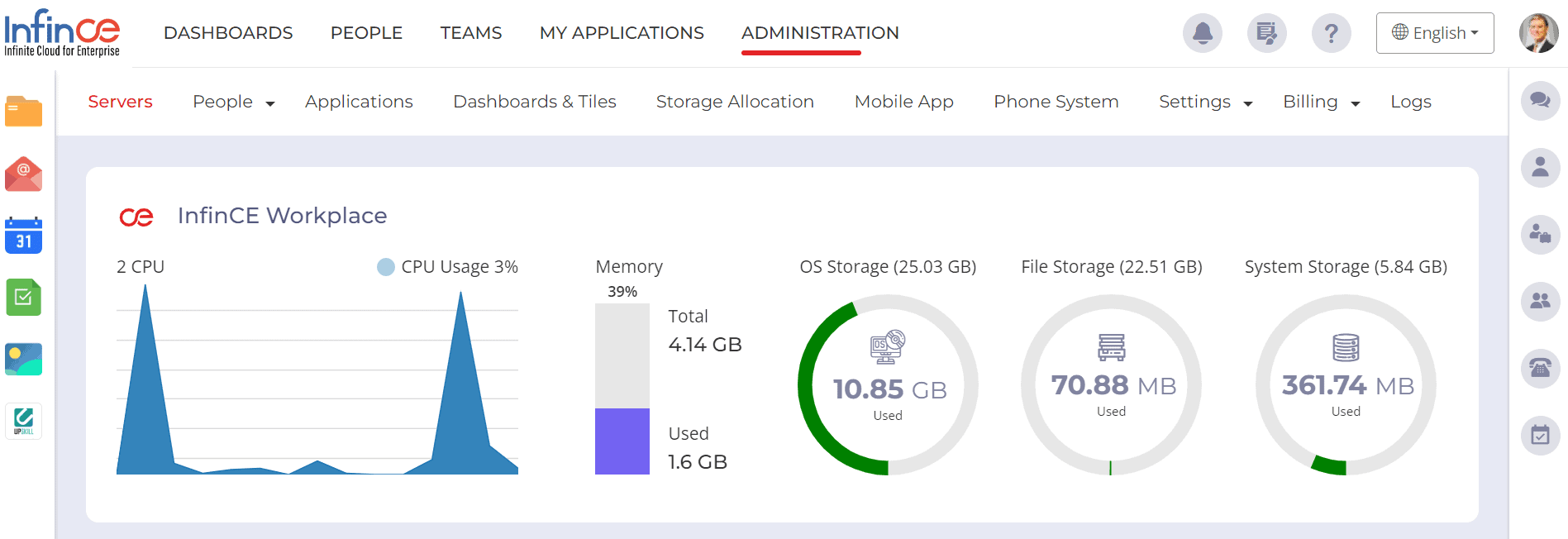Click the "Memory" heading
This screenshot has height=539, width=1568.
click(629, 267)
